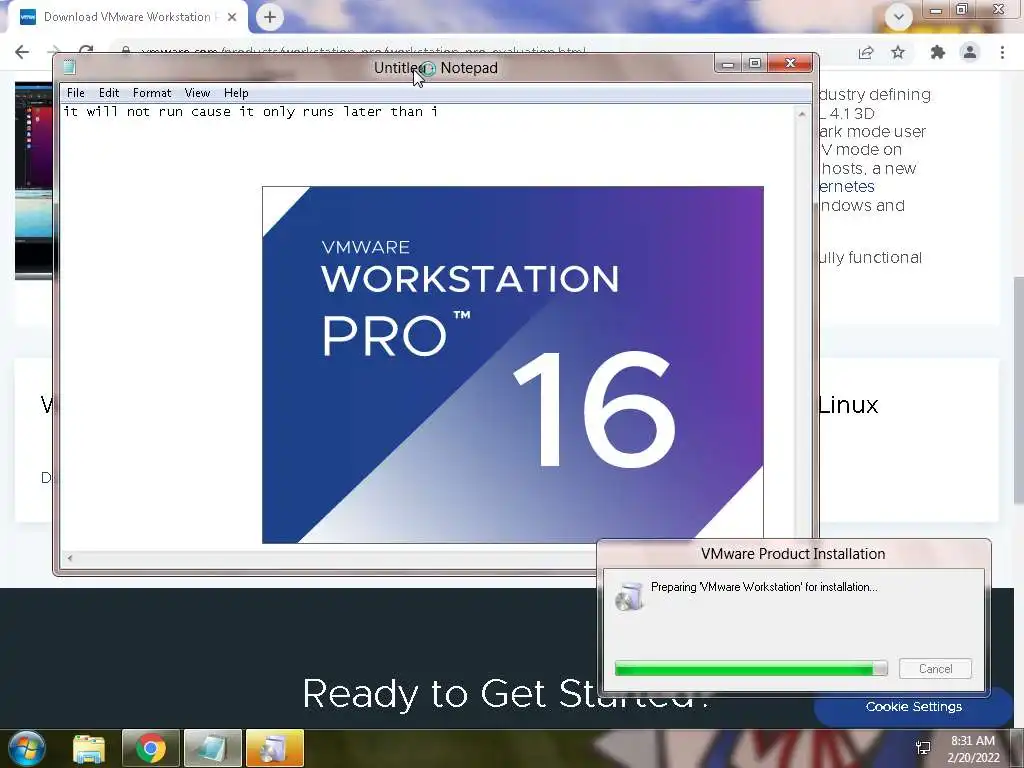Click the installer disc icon in the dialog
The width and height of the screenshot is (1024, 768).
(x=630, y=596)
